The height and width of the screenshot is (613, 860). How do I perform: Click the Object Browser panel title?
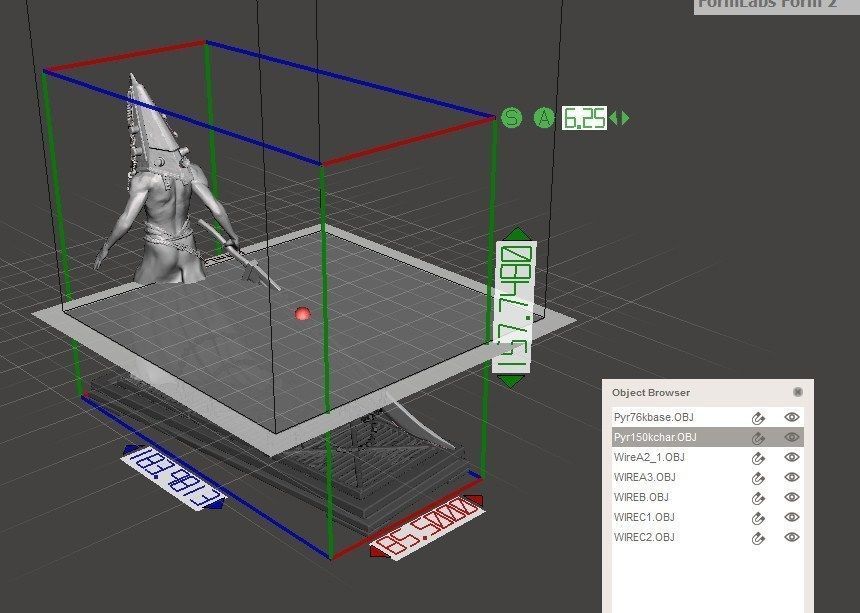click(x=650, y=393)
